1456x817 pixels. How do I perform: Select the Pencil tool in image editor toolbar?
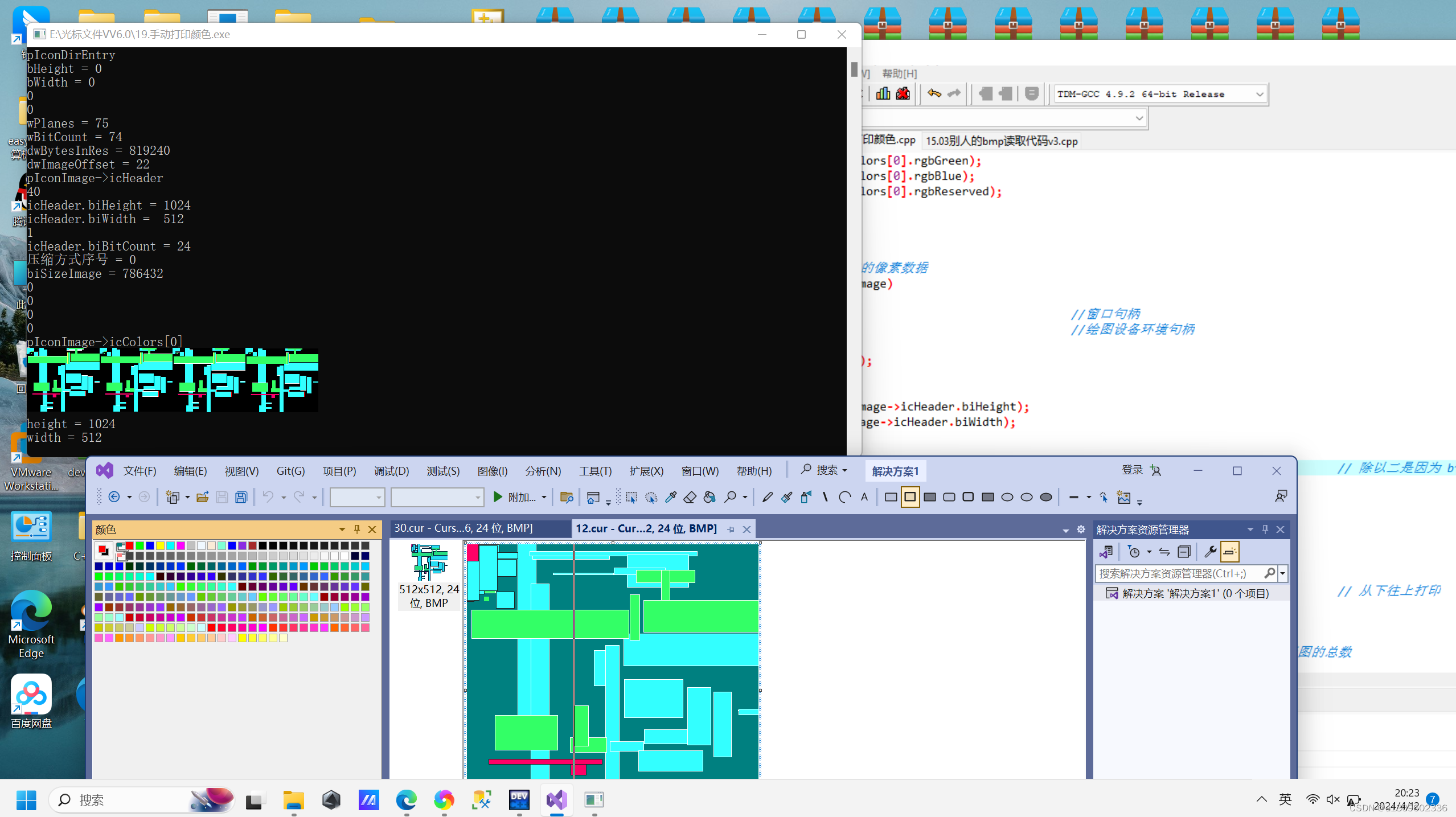[x=768, y=497]
